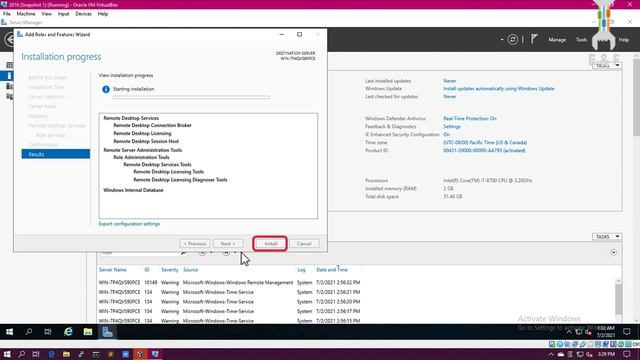640x360 pixels.
Task: Select the Windows Remote Management warning event
Action: point(229,282)
